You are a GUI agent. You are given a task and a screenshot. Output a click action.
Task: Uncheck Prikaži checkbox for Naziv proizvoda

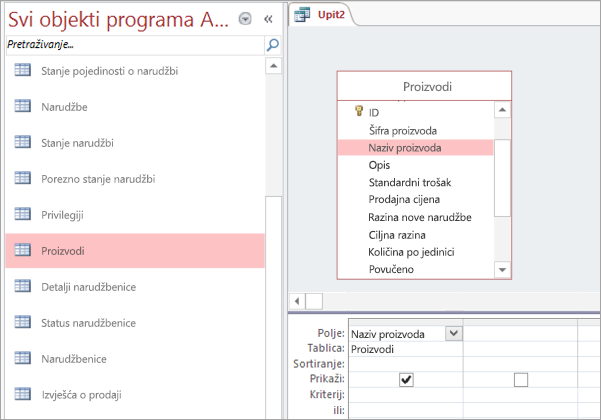click(406, 380)
